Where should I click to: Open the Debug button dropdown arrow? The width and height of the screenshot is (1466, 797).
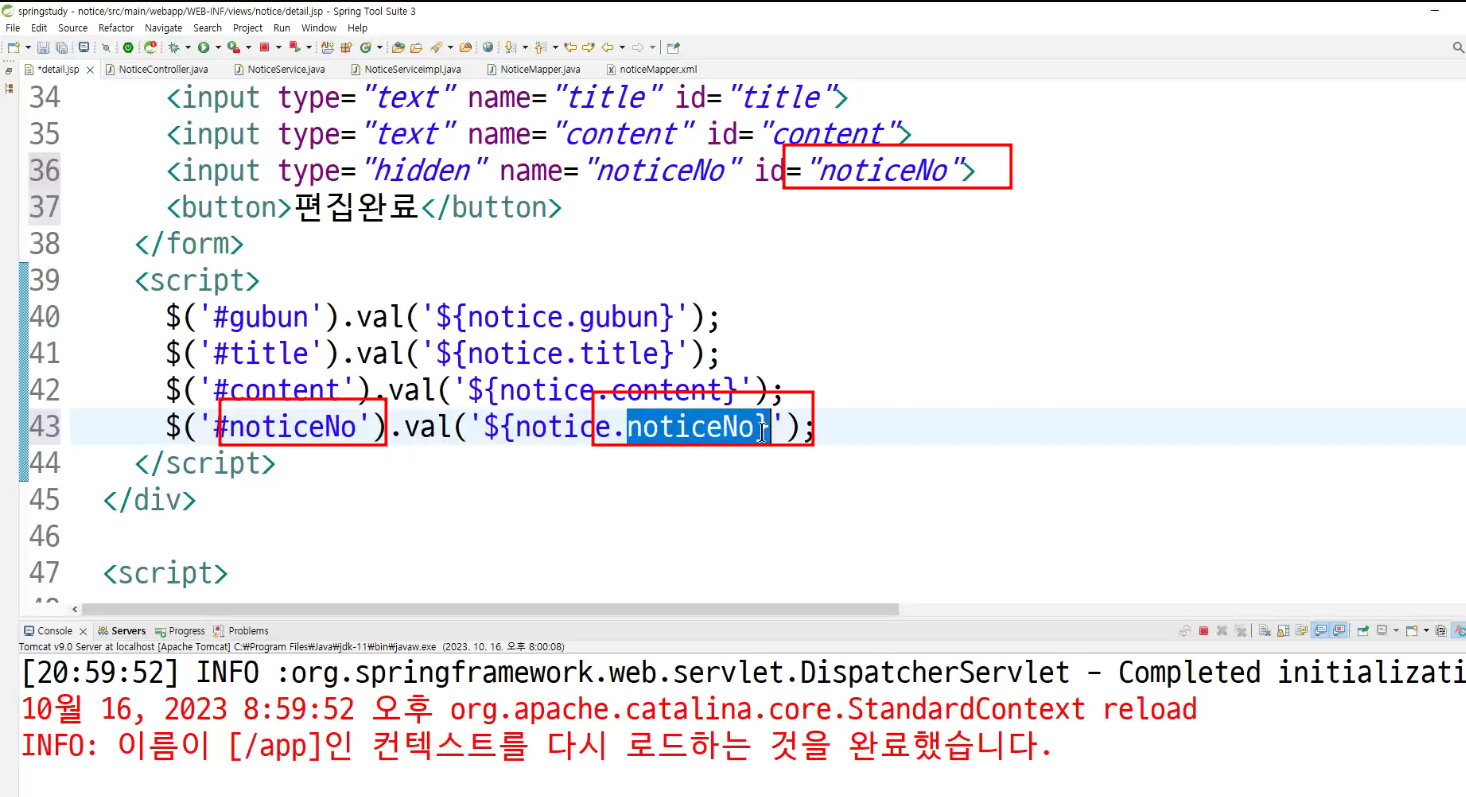click(188, 47)
